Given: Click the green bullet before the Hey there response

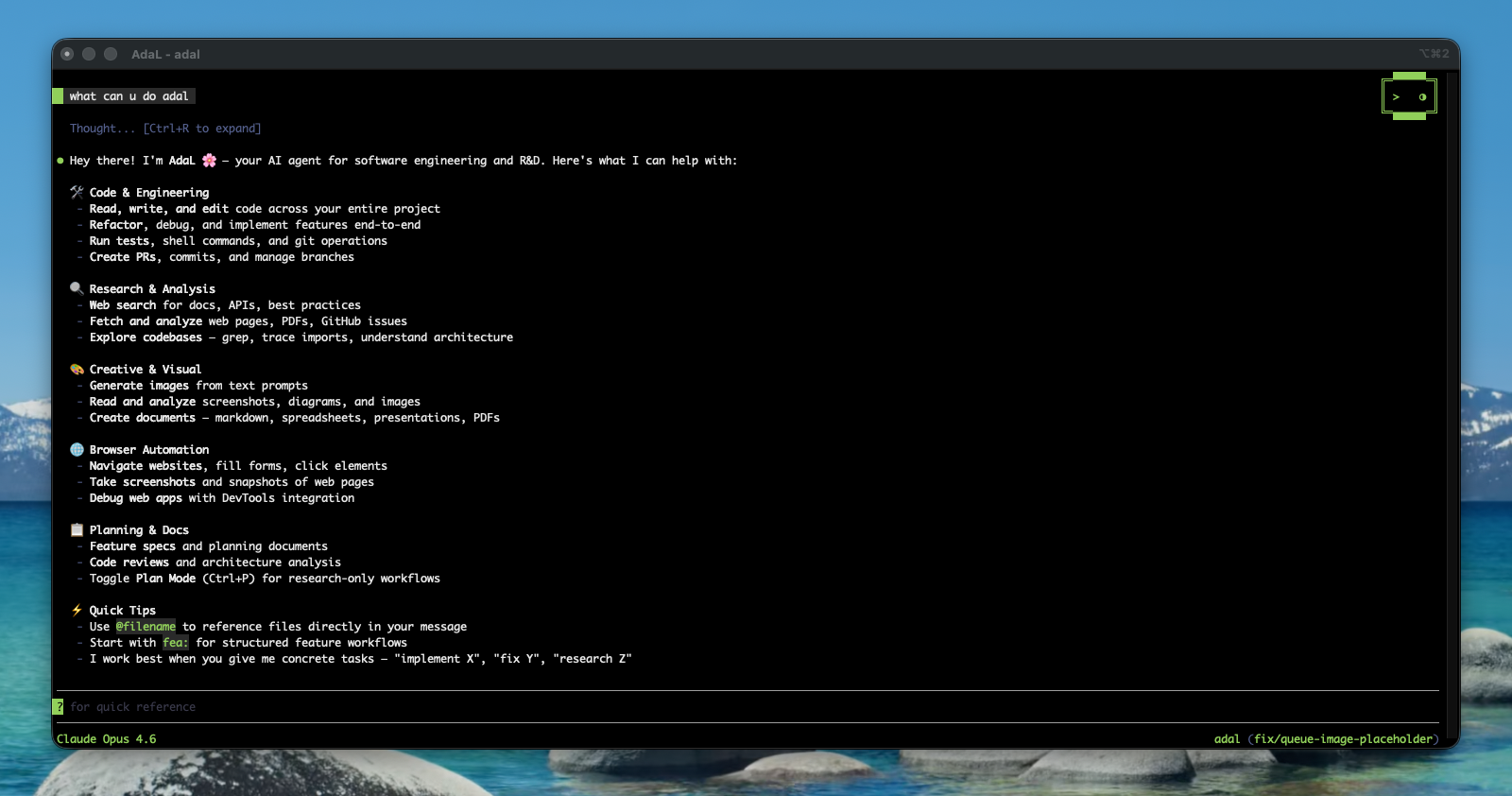Looking at the screenshot, I should 60,161.
